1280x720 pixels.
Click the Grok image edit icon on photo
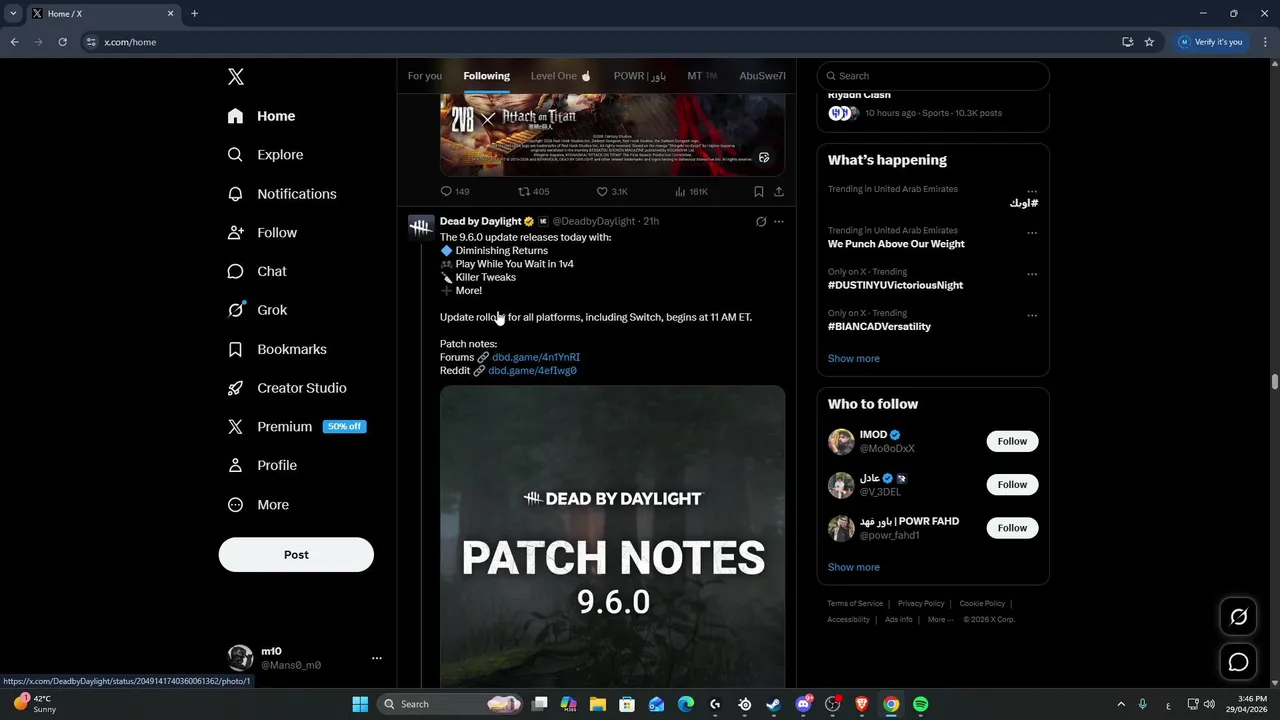(x=764, y=158)
